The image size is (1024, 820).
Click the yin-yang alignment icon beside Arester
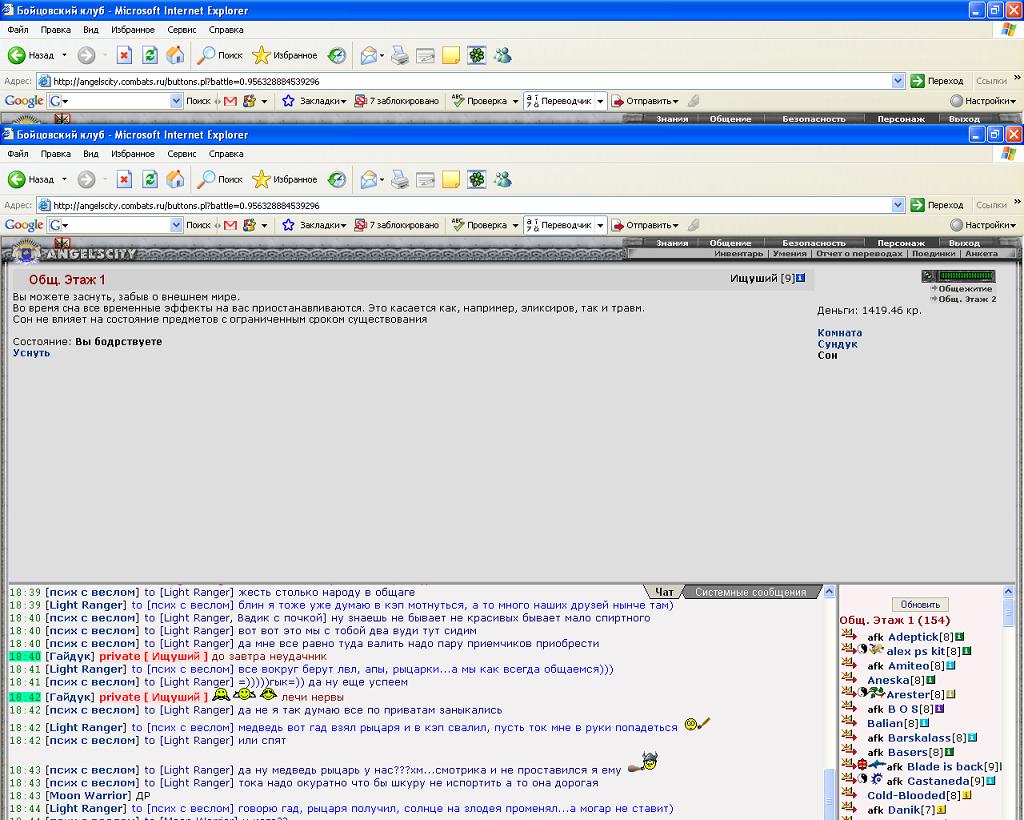coord(863,692)
